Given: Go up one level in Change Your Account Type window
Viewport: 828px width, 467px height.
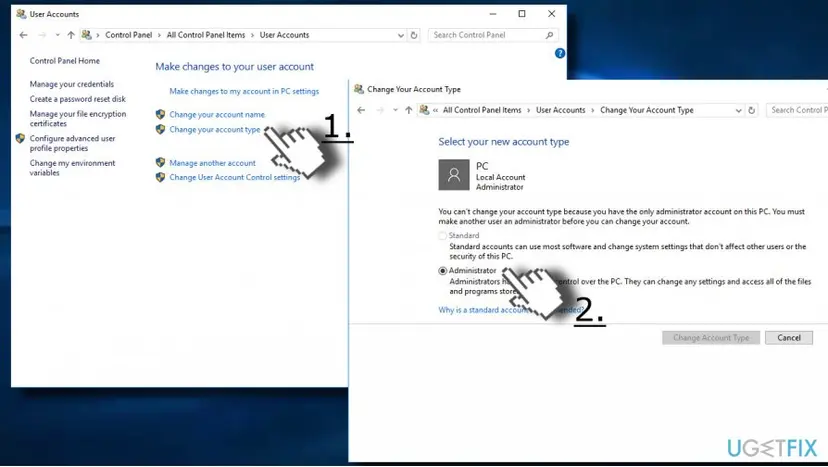Looking at the screenshot, I should pyautogui.click(x=409, y=110).
